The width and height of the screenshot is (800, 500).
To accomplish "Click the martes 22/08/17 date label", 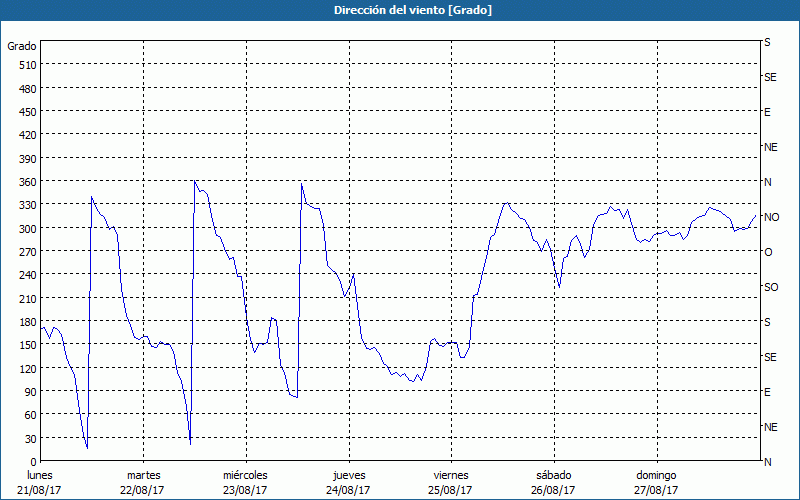I will 143,482.
